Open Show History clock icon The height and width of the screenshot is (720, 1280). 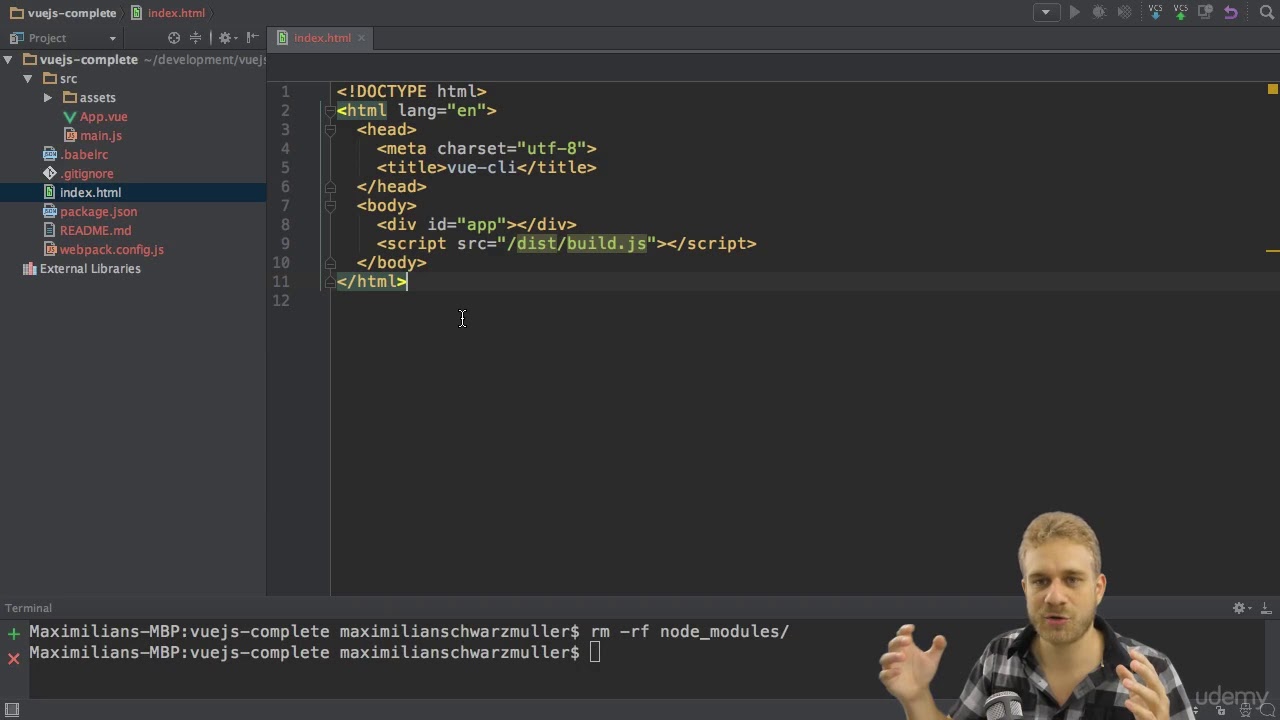coord(1206,13)
